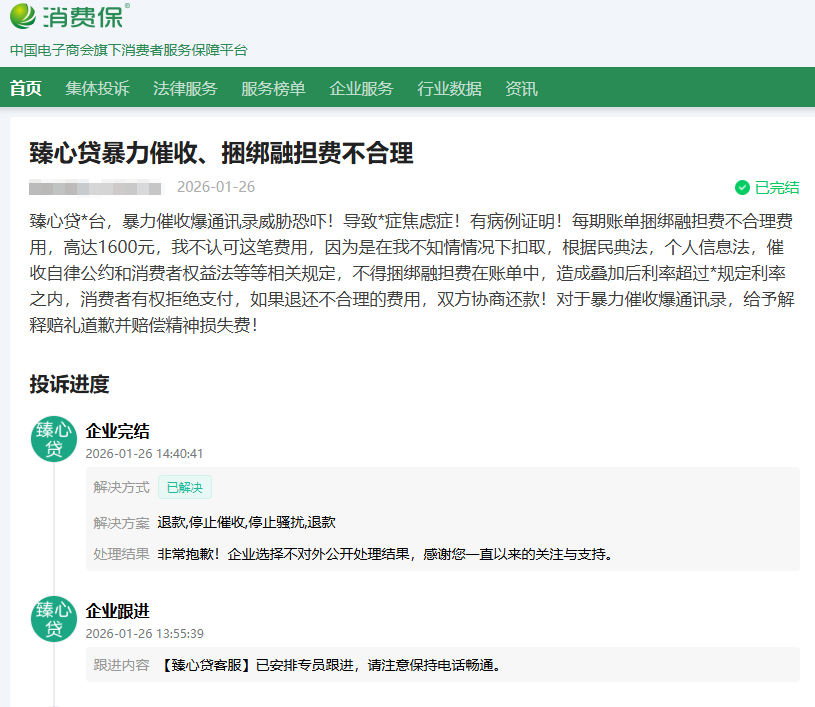815x707 pixels.
Task: Open the 服务榜单 navigation item
Action: (x=273, y=88)
